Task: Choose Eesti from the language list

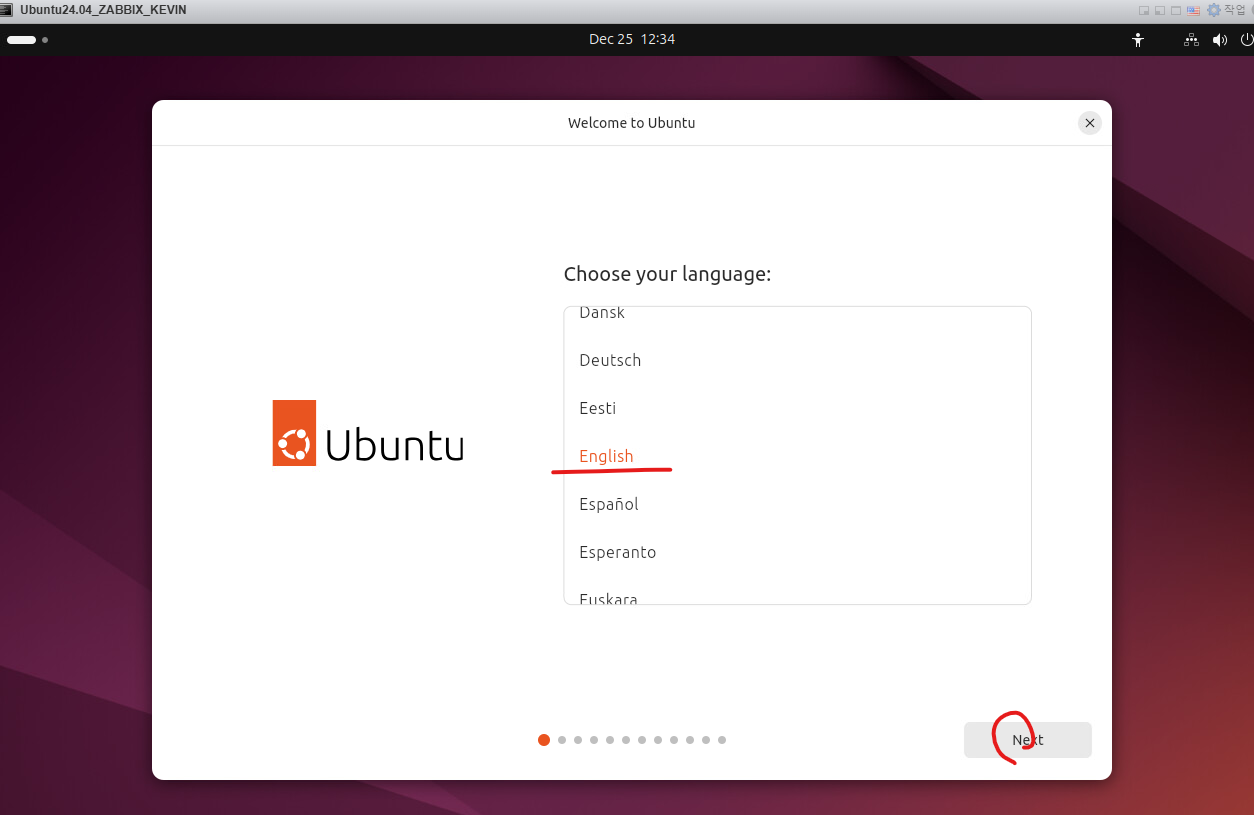Action: (797, 408)
